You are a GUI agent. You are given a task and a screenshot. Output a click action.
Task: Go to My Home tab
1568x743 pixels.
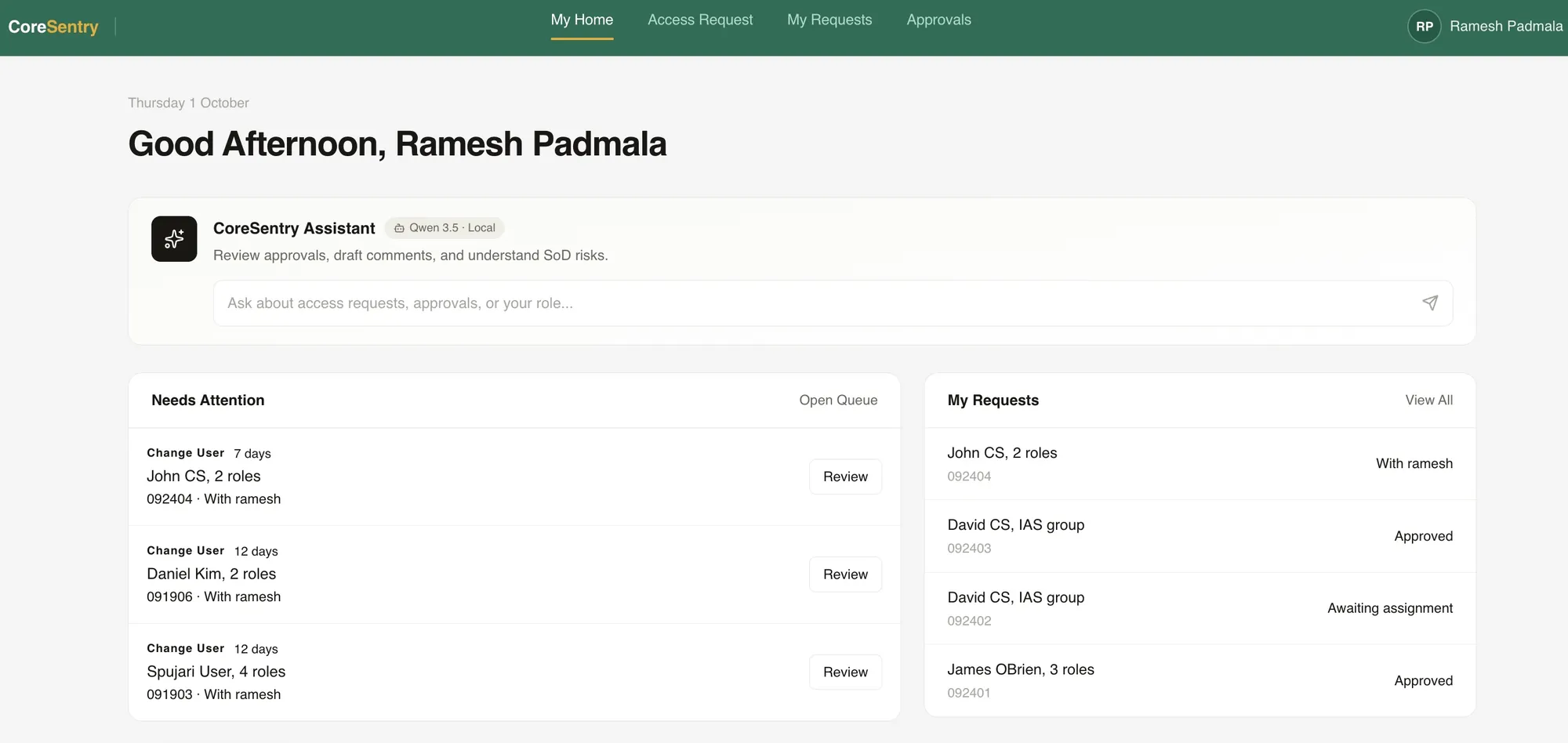(582, 20)
